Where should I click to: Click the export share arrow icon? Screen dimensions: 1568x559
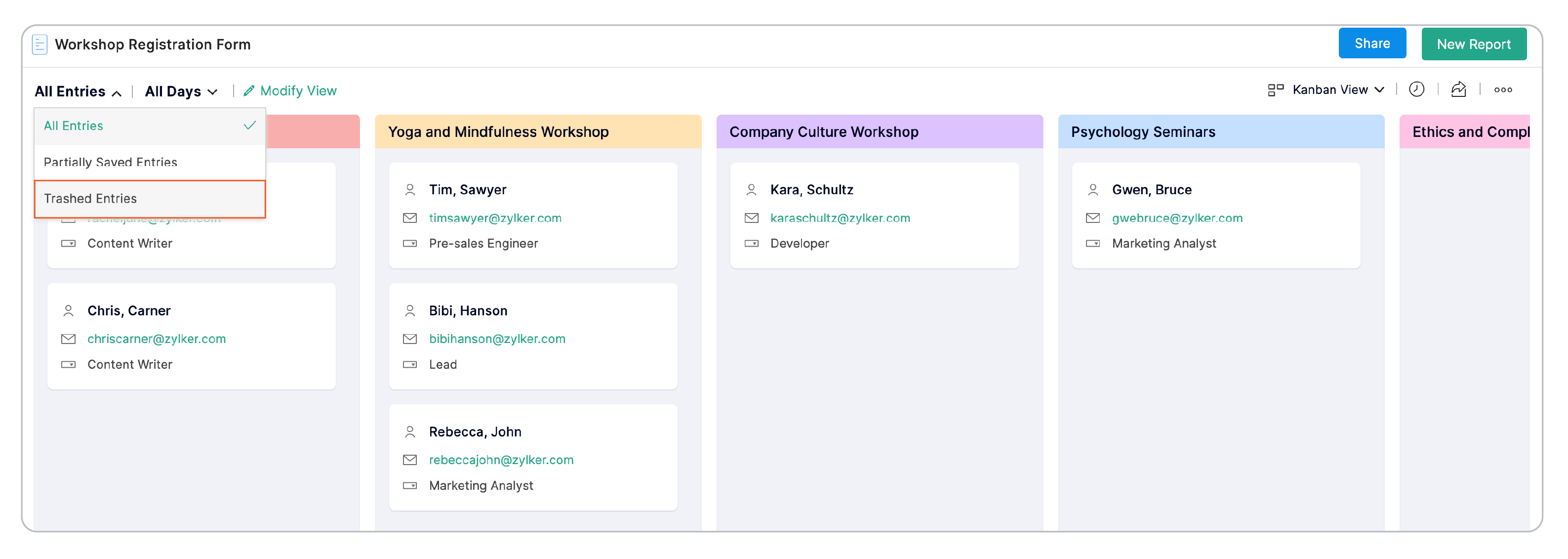[x=1458, y=89]
